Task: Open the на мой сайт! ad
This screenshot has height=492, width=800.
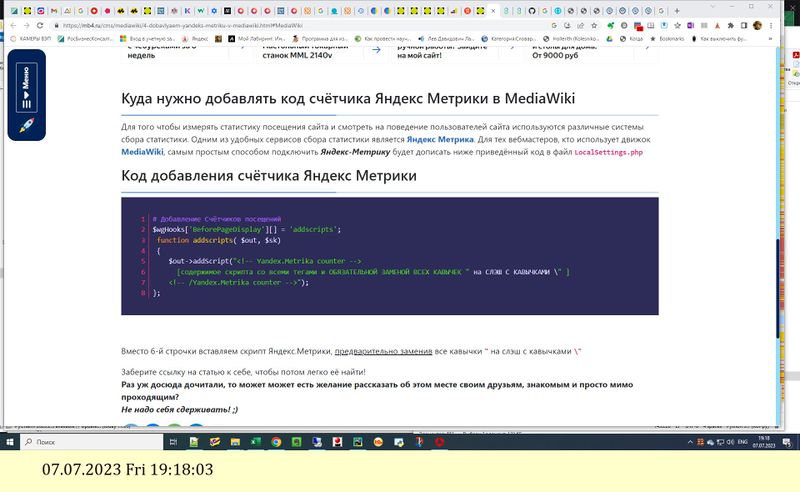Action: coord(419,55)
